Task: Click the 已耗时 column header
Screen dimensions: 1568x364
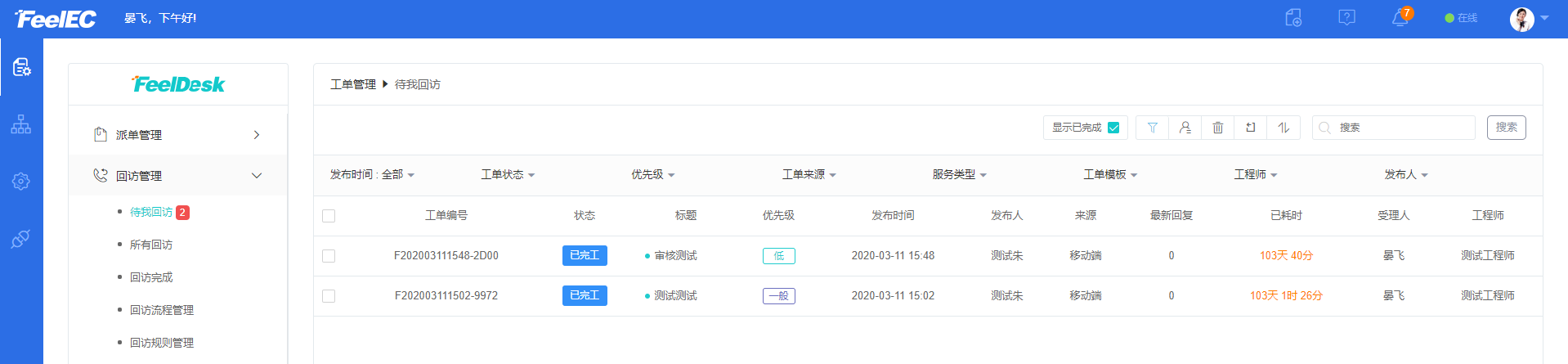Action: [x=1286, y=216]
